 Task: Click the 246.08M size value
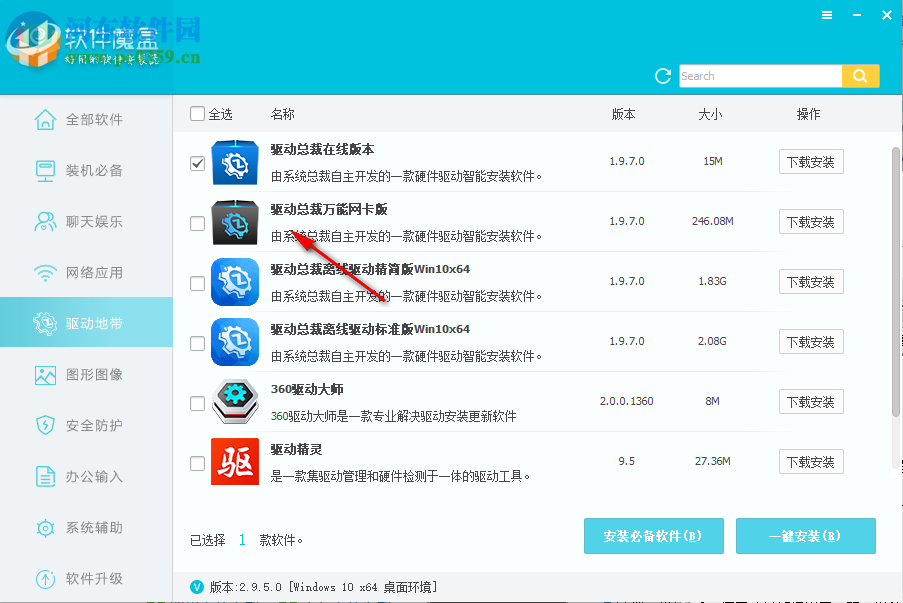click(x=712, y=221)
